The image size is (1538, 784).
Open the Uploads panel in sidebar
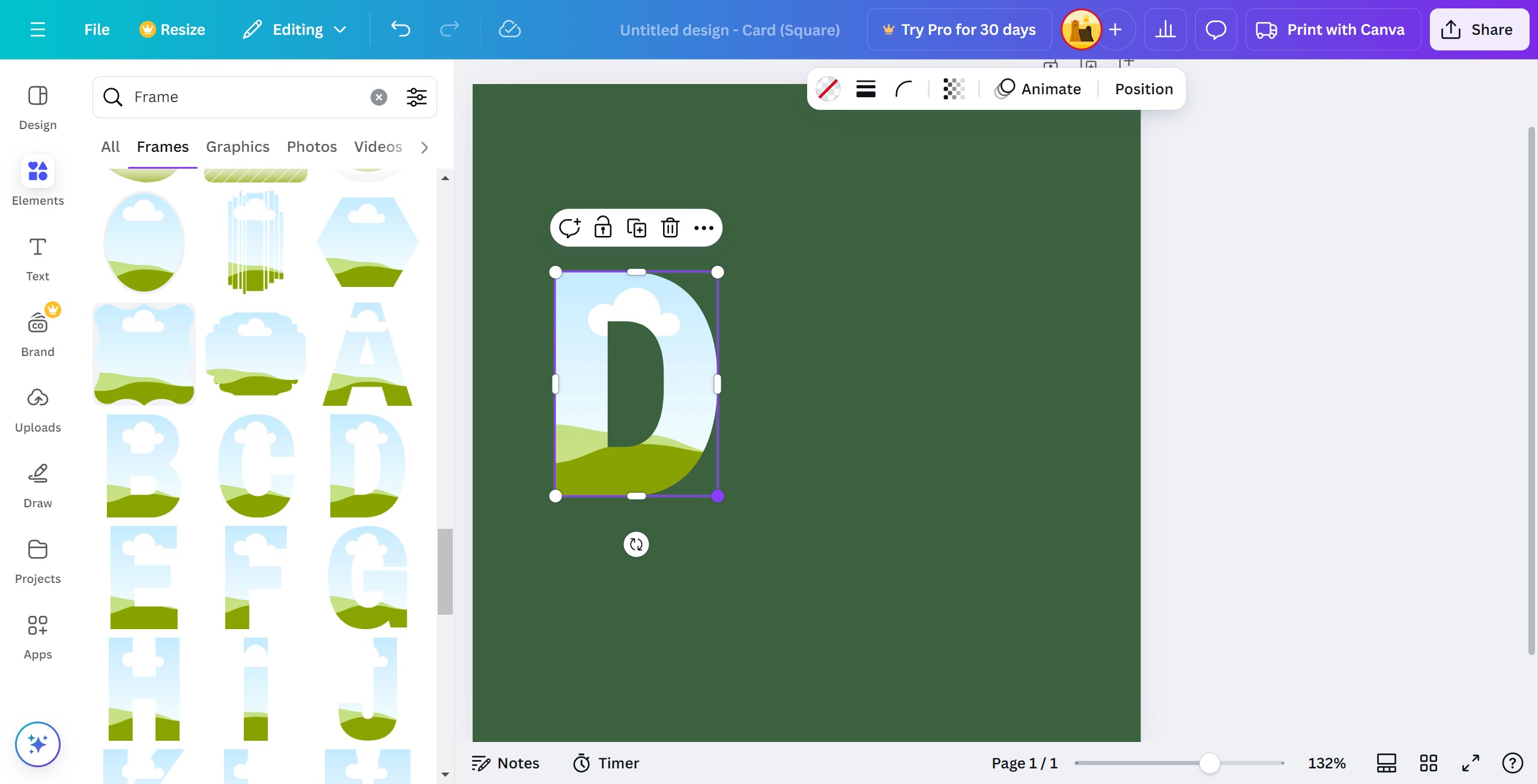(38, 410)
